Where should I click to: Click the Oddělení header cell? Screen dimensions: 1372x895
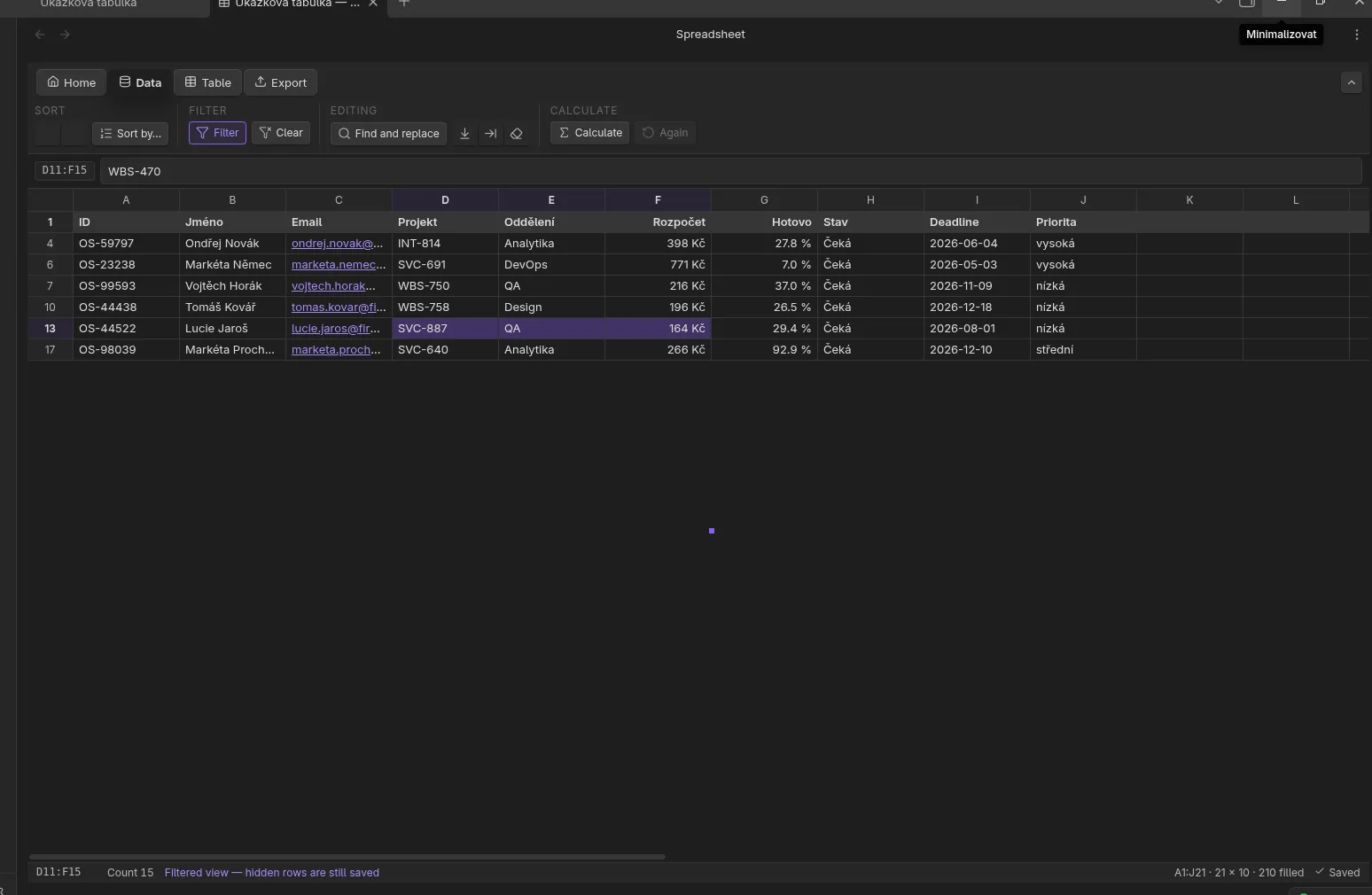pyautogui.click(x=551, y=222)
